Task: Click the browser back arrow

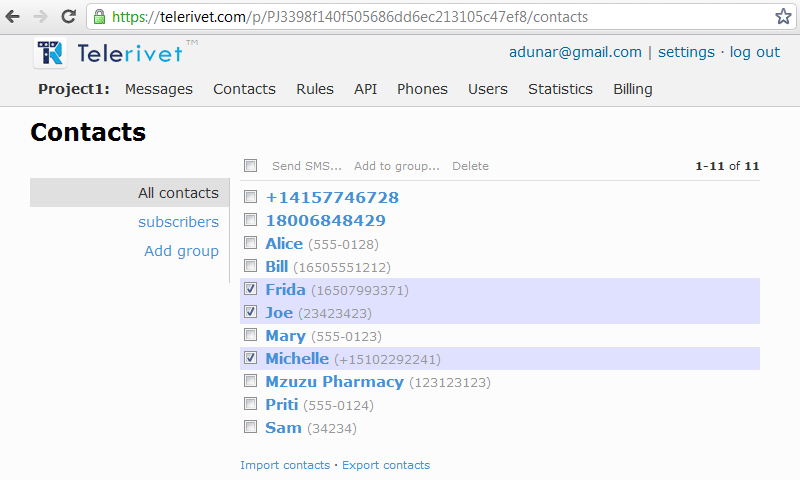Action: [x=15, y=17]
